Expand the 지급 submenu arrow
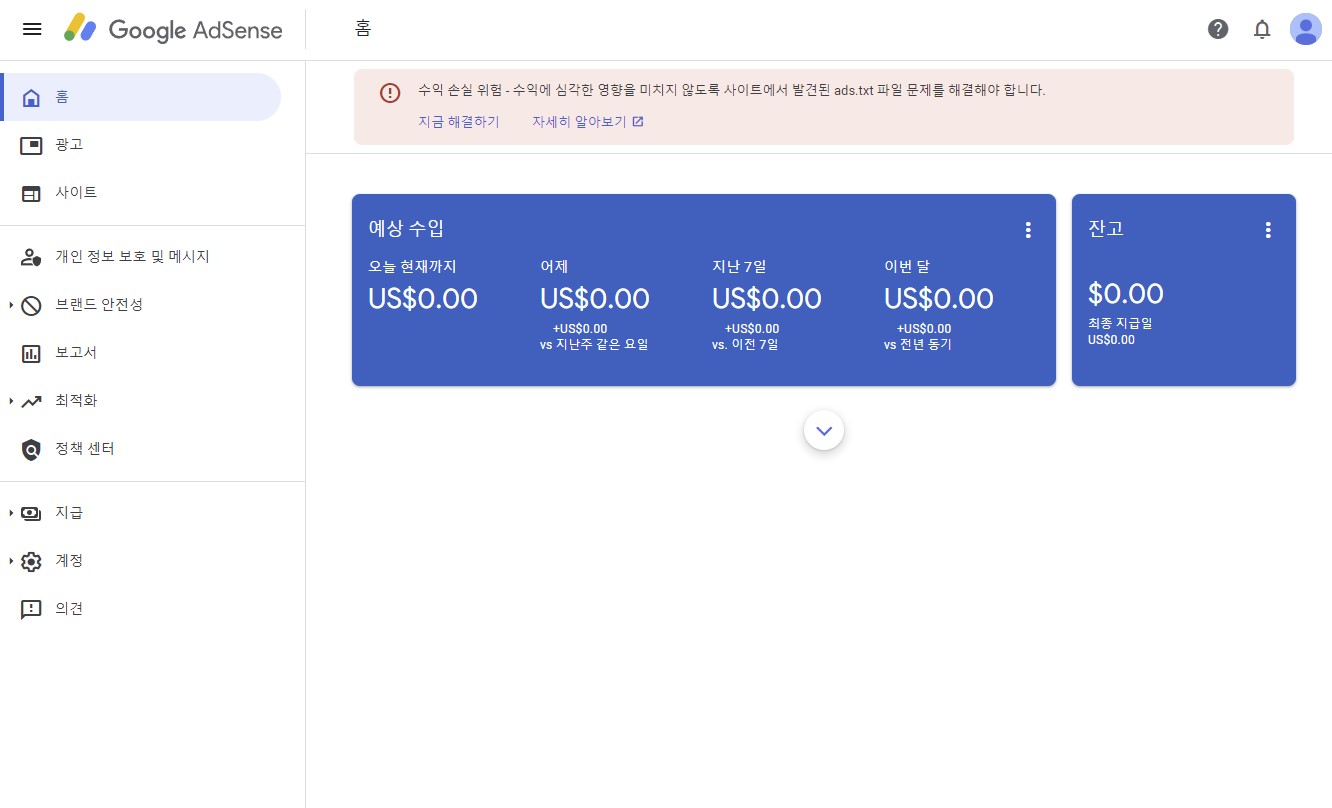1332x808 pixels. 11,513
